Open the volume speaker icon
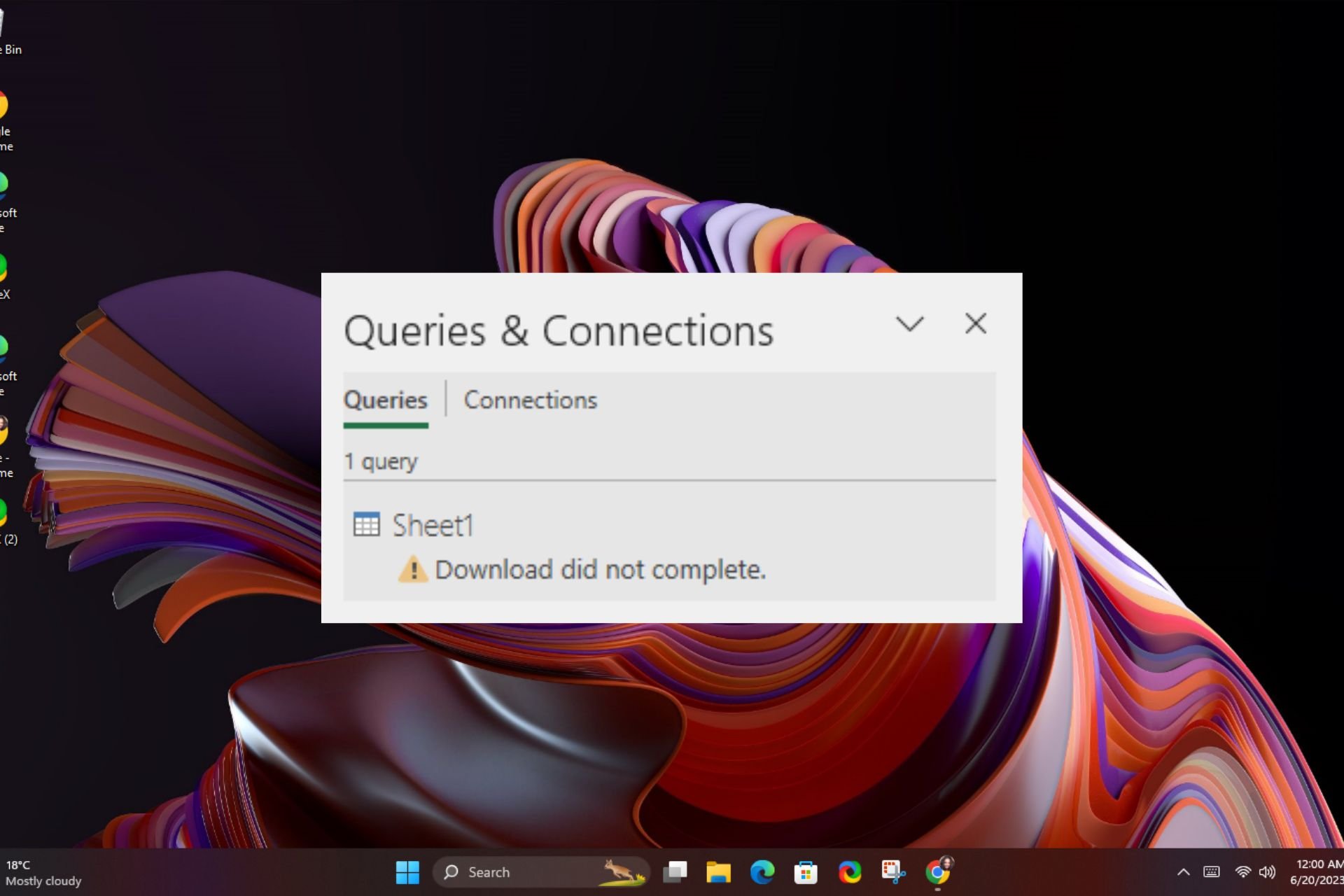Screen dimensions: 1344x896 pyautogui.click(x=1267, y=872)
